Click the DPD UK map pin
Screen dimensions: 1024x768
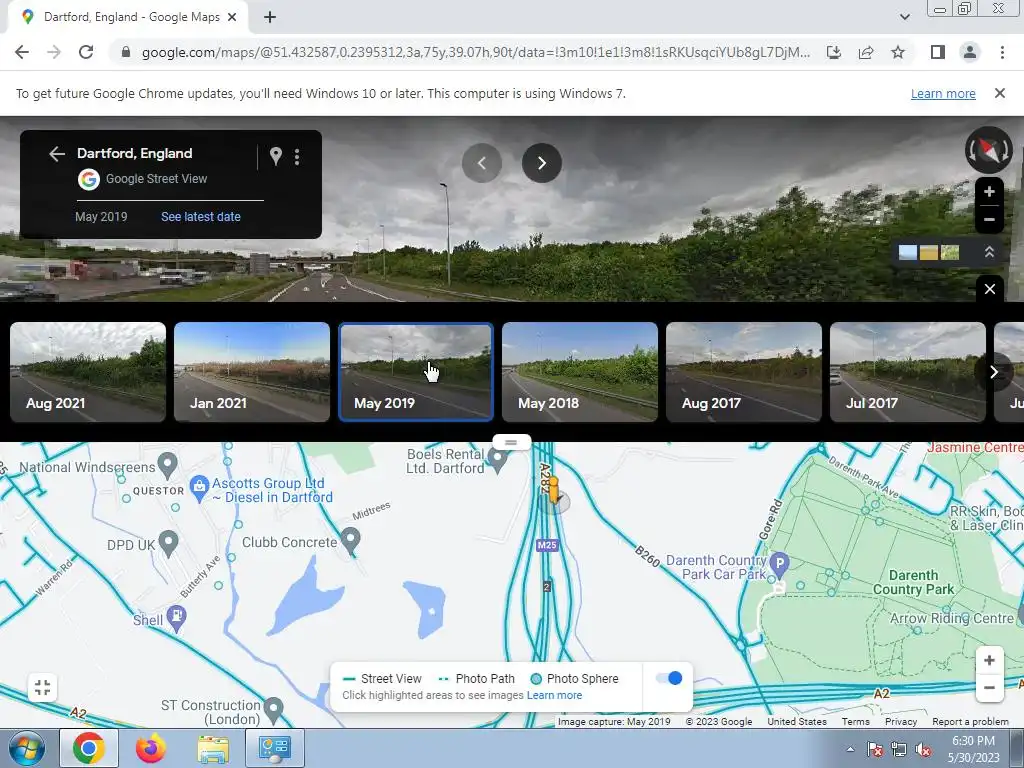point(168,543)
